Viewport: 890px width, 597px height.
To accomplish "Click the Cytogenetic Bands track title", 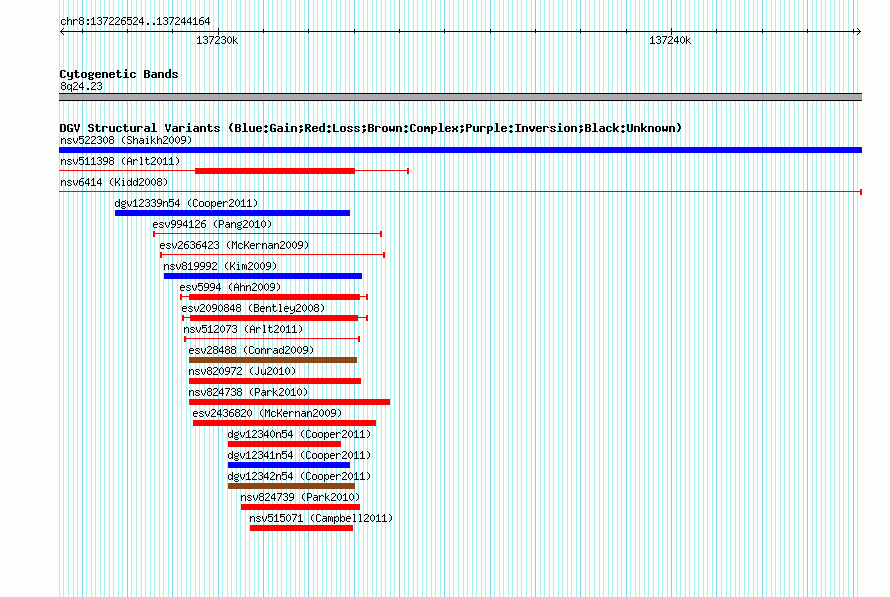I will (x=119, y=74).
